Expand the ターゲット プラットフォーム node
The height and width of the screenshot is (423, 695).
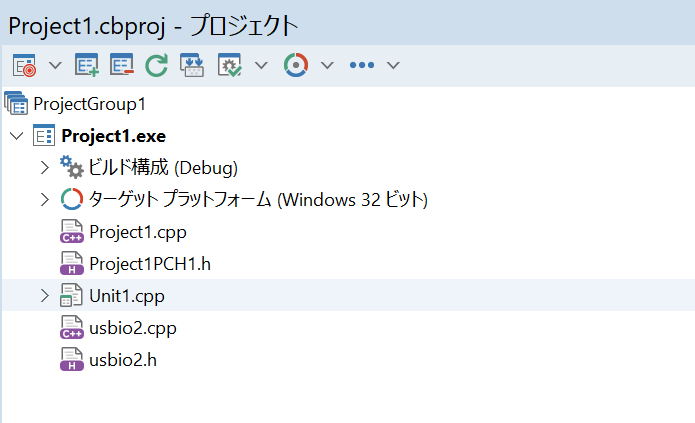click(44, 199)
